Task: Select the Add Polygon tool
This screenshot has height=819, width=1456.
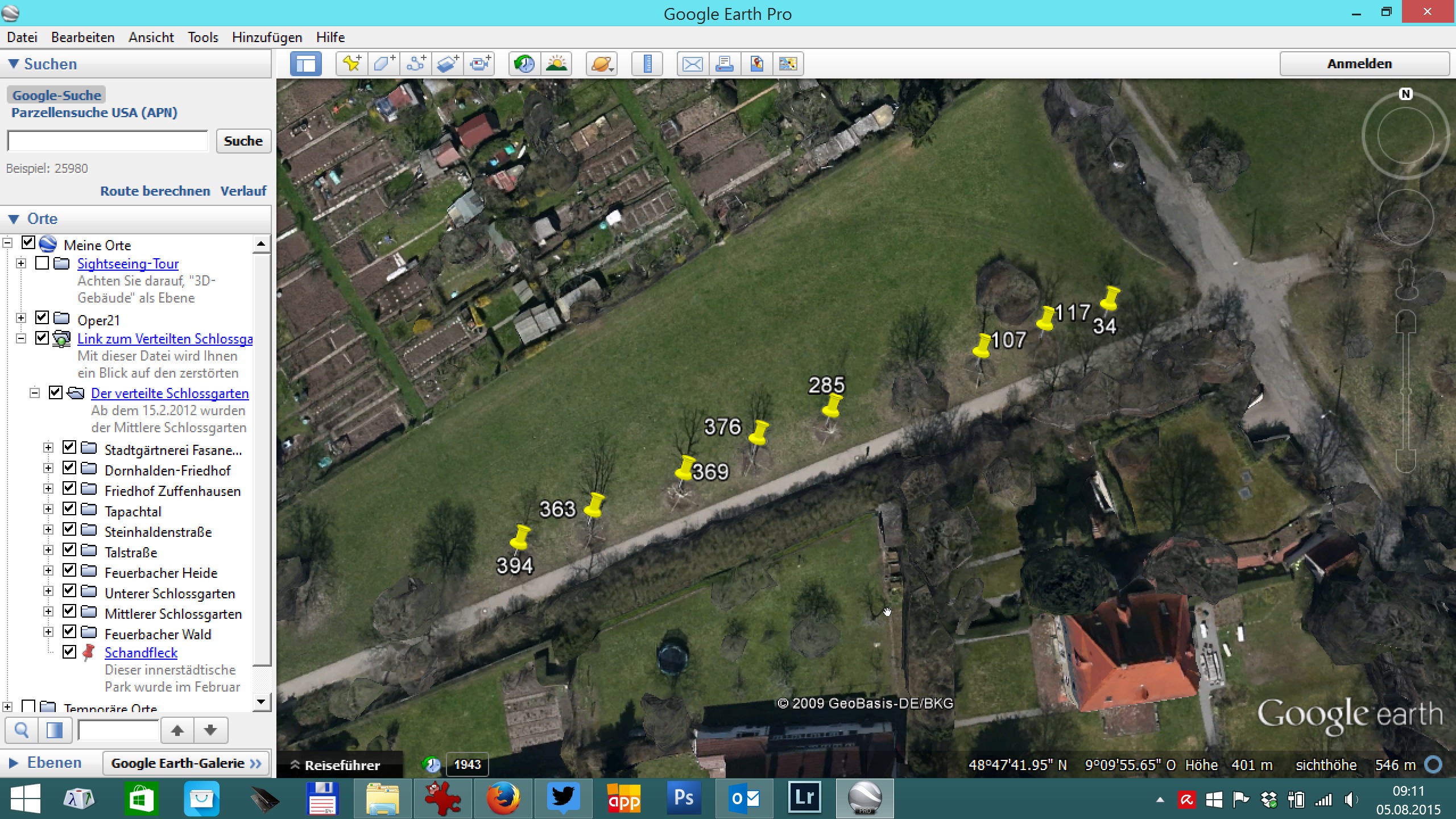Action: 384,64
